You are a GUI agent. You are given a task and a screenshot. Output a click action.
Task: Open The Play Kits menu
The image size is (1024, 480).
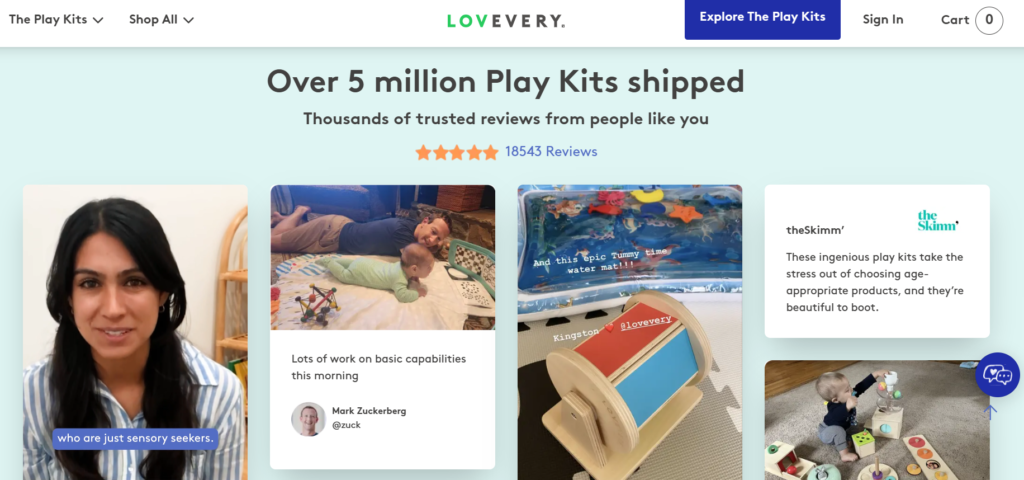[56, 20]
